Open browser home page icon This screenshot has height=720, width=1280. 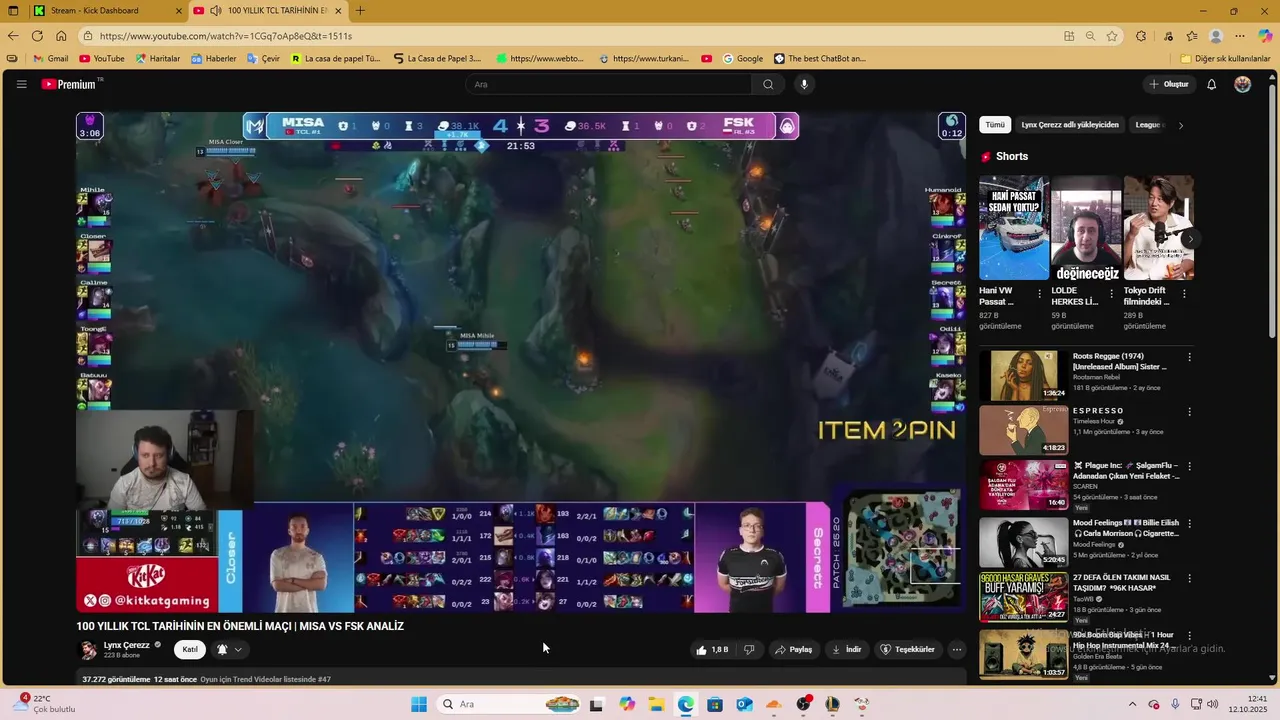point(61,36)
